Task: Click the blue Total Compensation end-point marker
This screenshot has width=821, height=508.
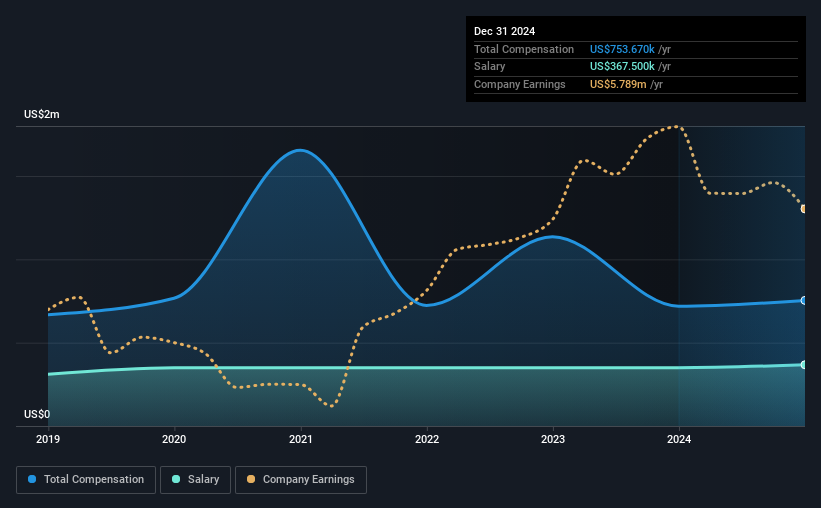Action: click(804, 301)
